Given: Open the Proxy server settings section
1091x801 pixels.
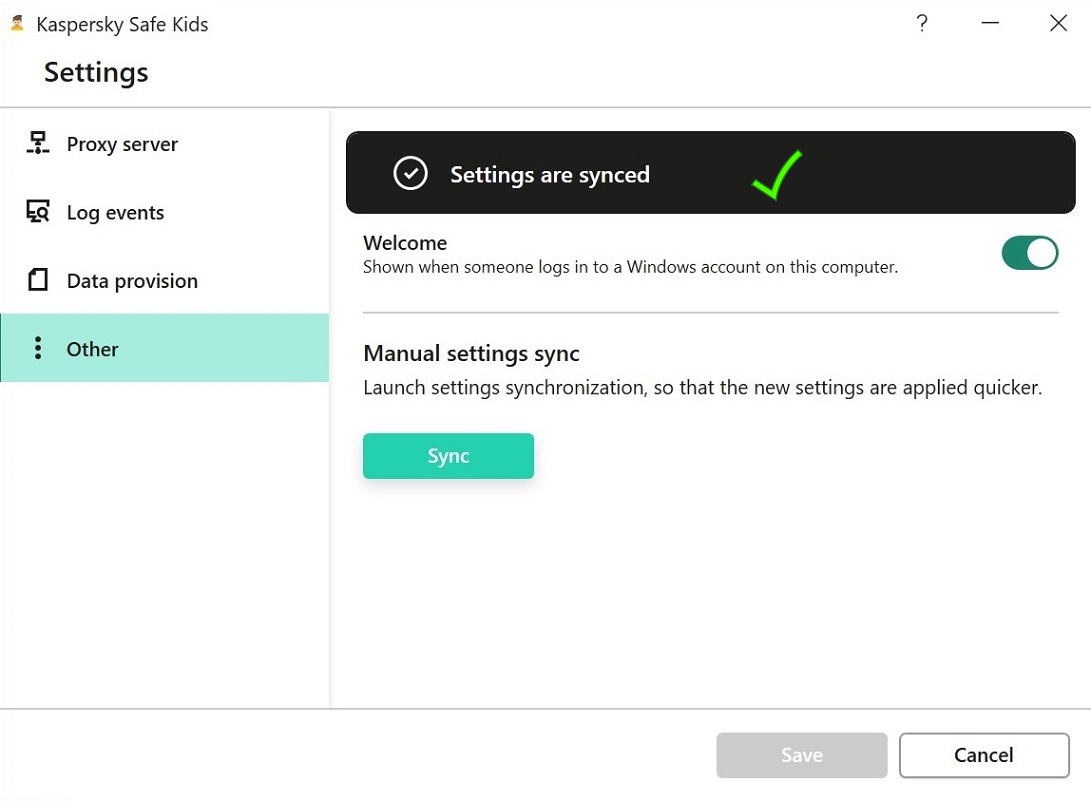Looking at the screenshot, I should tap(122, 144).
